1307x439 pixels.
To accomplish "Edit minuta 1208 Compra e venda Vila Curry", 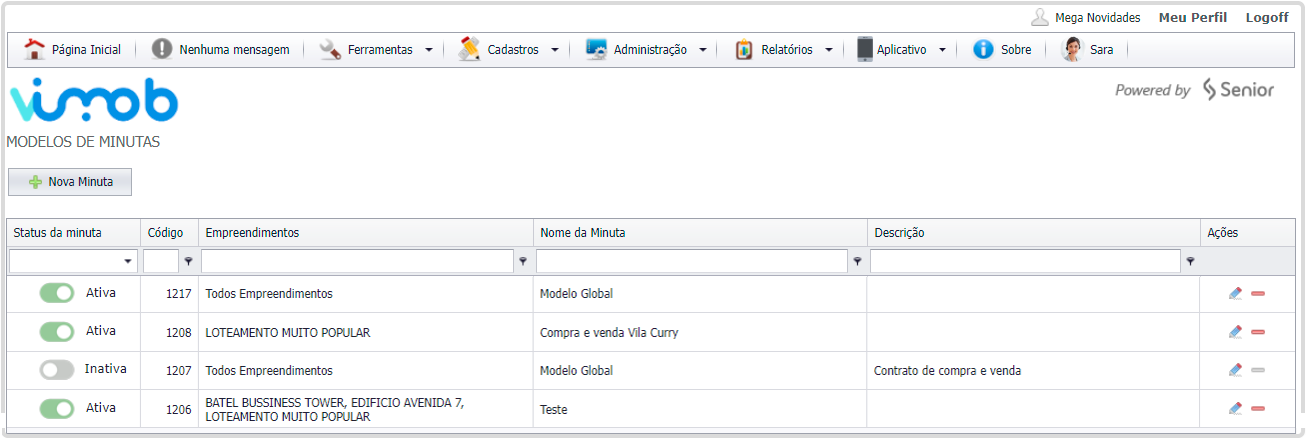I will tap(1236, 331).
